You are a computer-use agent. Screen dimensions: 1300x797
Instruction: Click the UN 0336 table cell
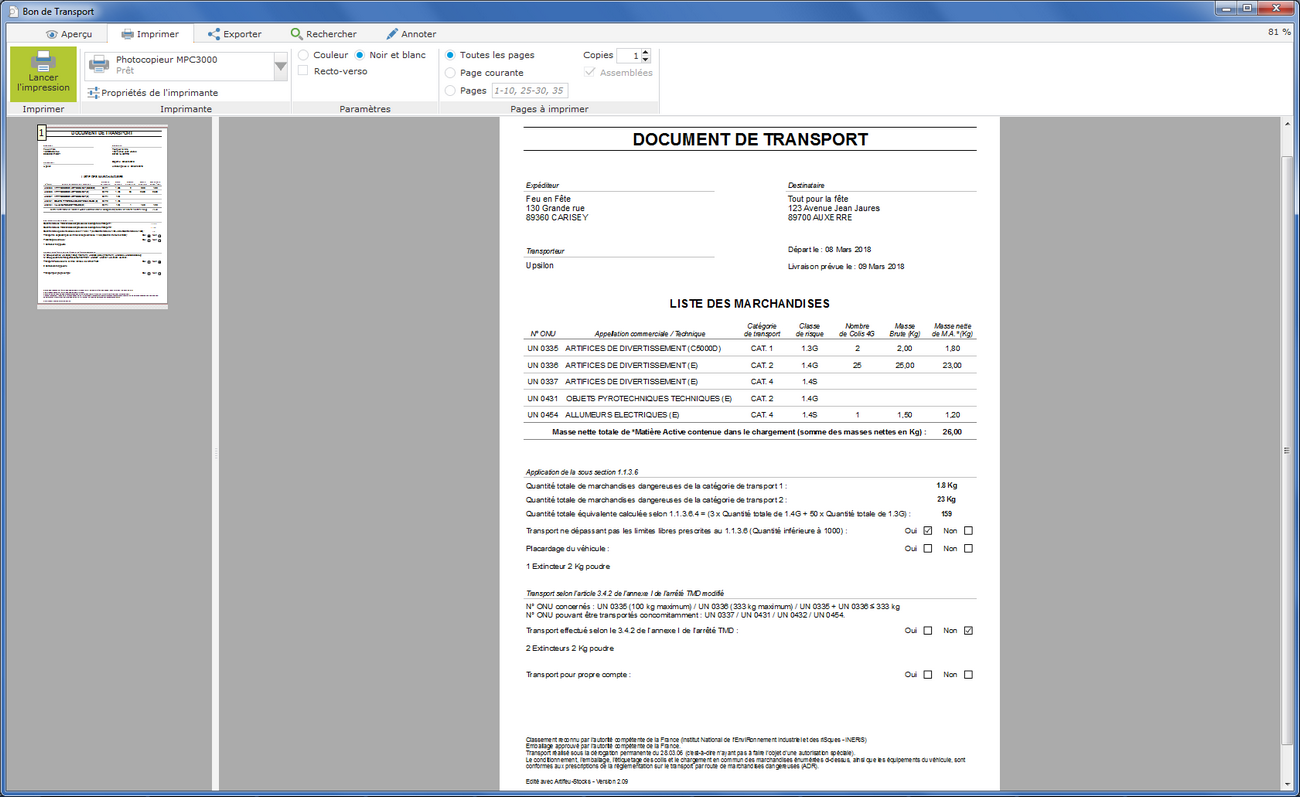542,365
